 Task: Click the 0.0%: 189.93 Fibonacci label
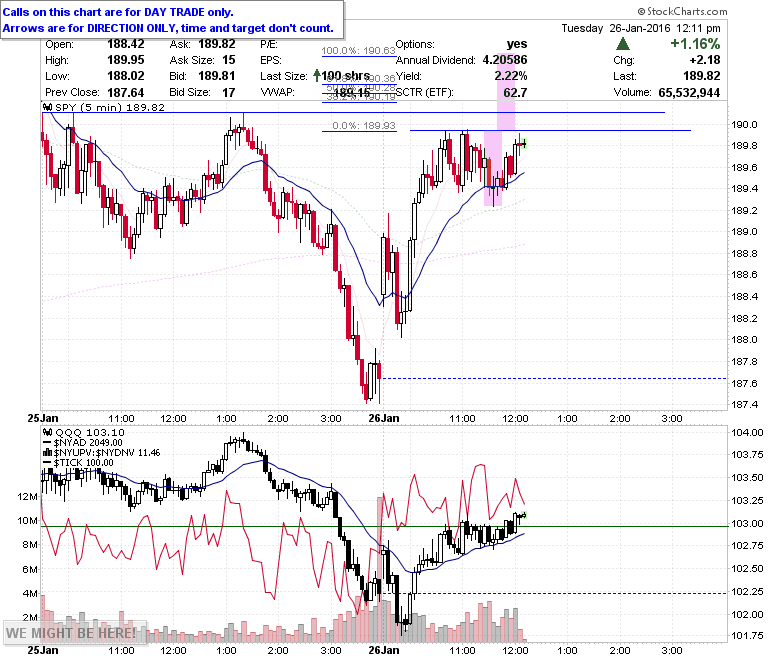tap(363, 125)
